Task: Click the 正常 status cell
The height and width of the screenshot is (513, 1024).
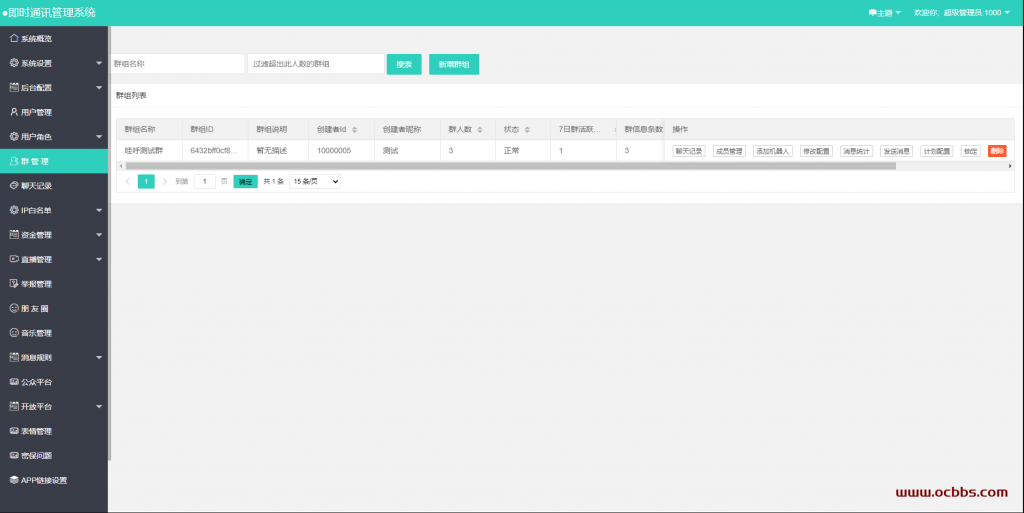Action: [522, 150]
